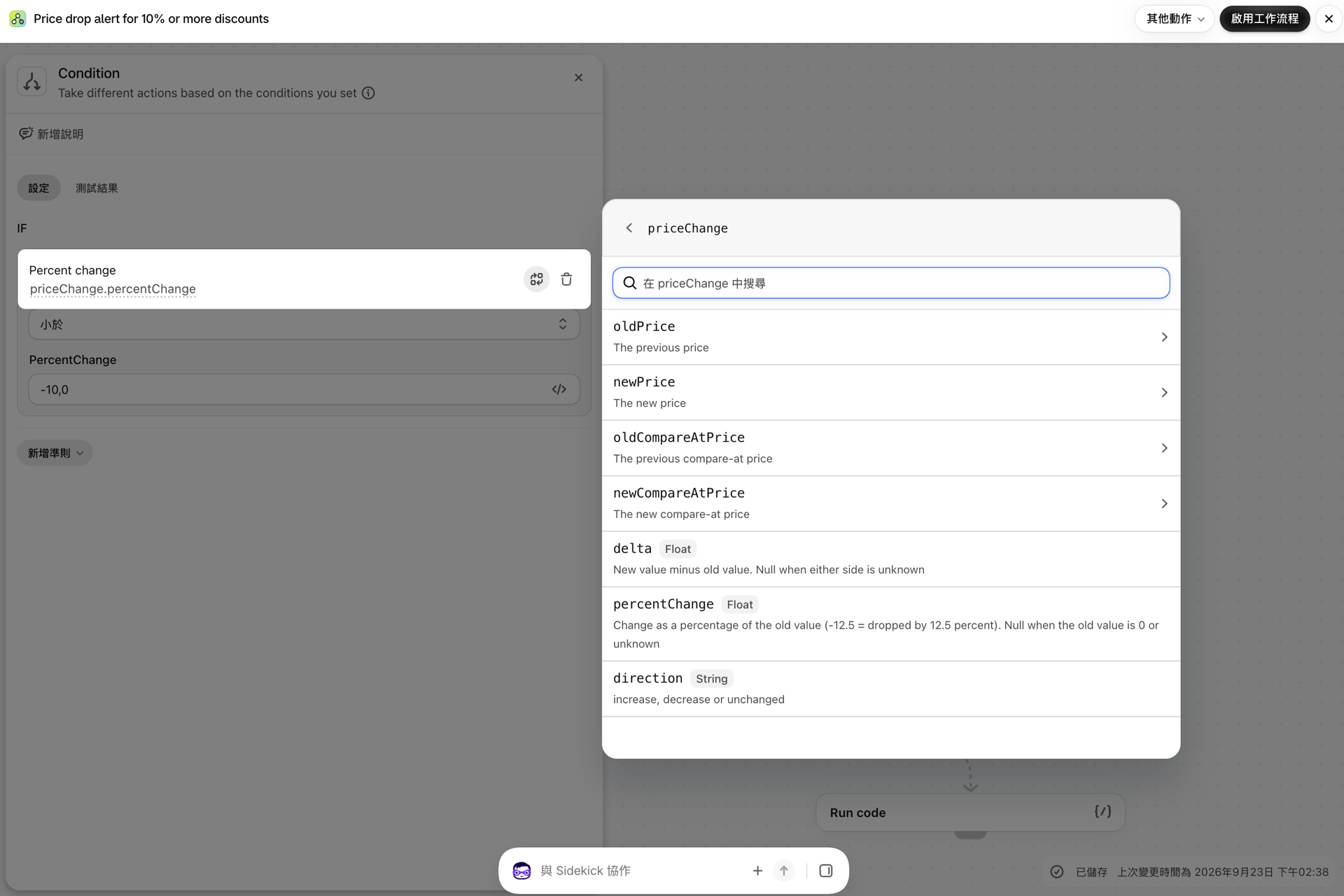Click the last-changed timestamp text
This screenshot has width=1344, height=896.
pos(1222,871)
